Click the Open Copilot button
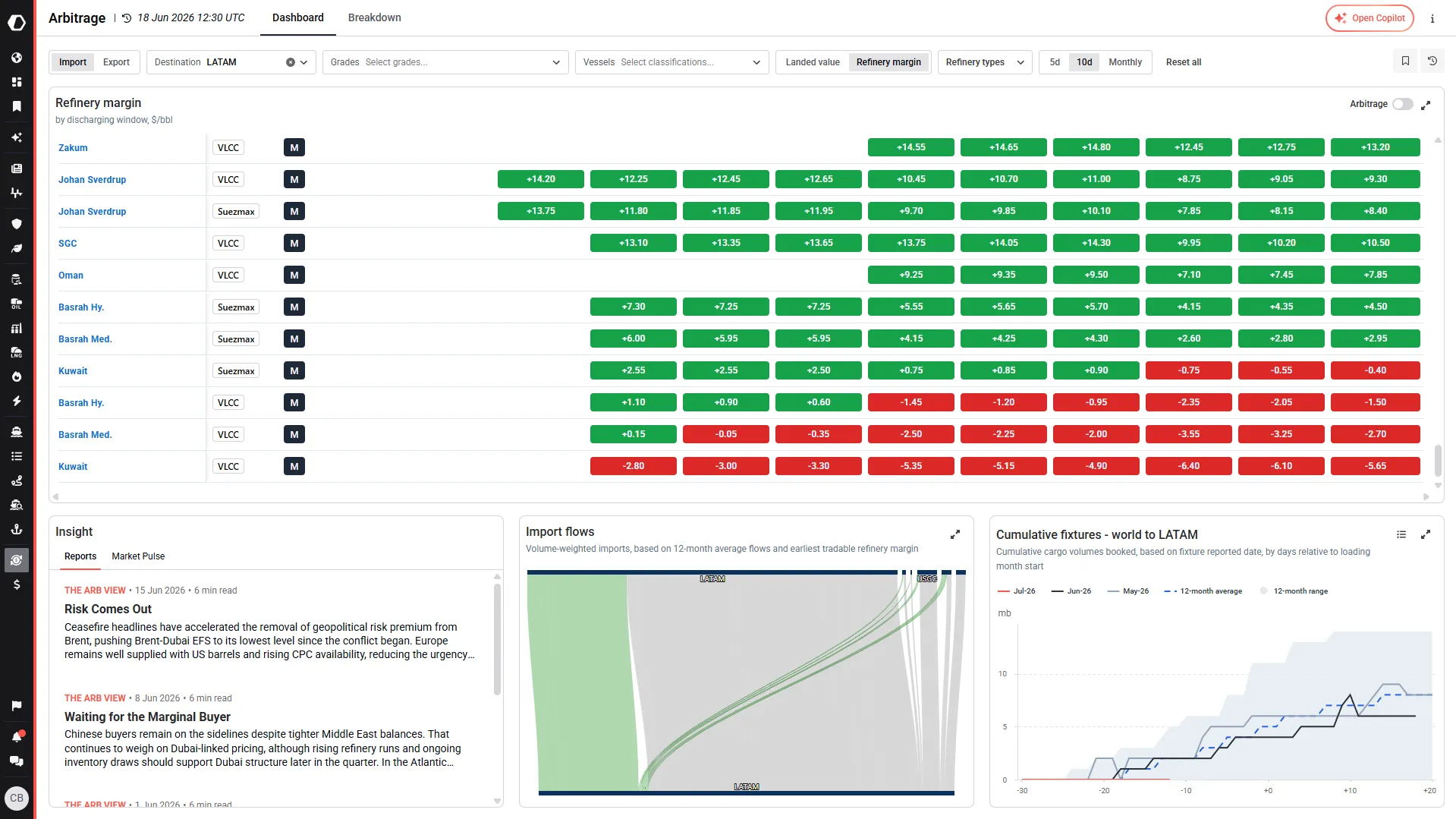 [1370, 18]
